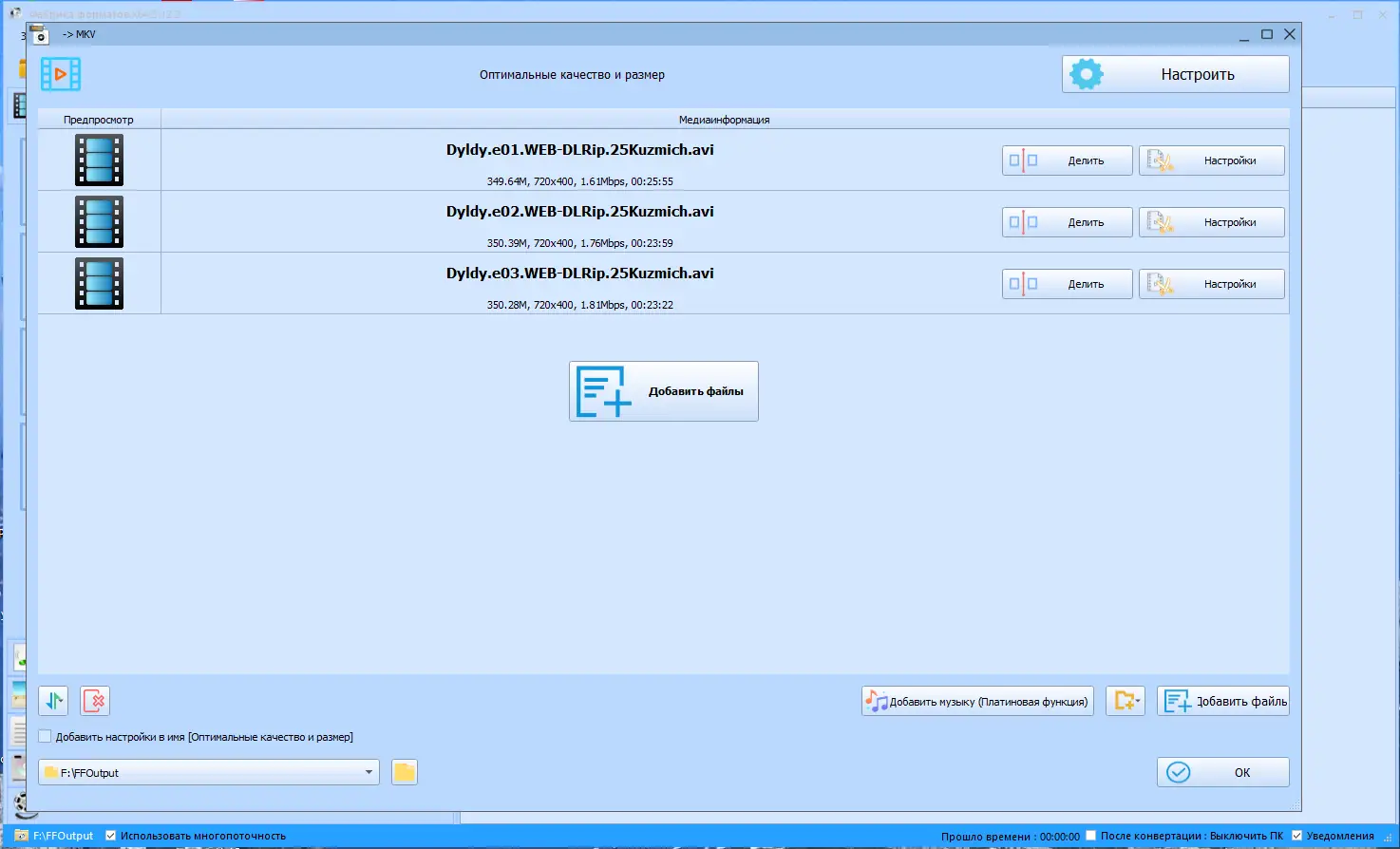The height and width of the screenshot is (849, 1400).
Task: Open the add folder dropdown icon
Action: pos(1126,701)
